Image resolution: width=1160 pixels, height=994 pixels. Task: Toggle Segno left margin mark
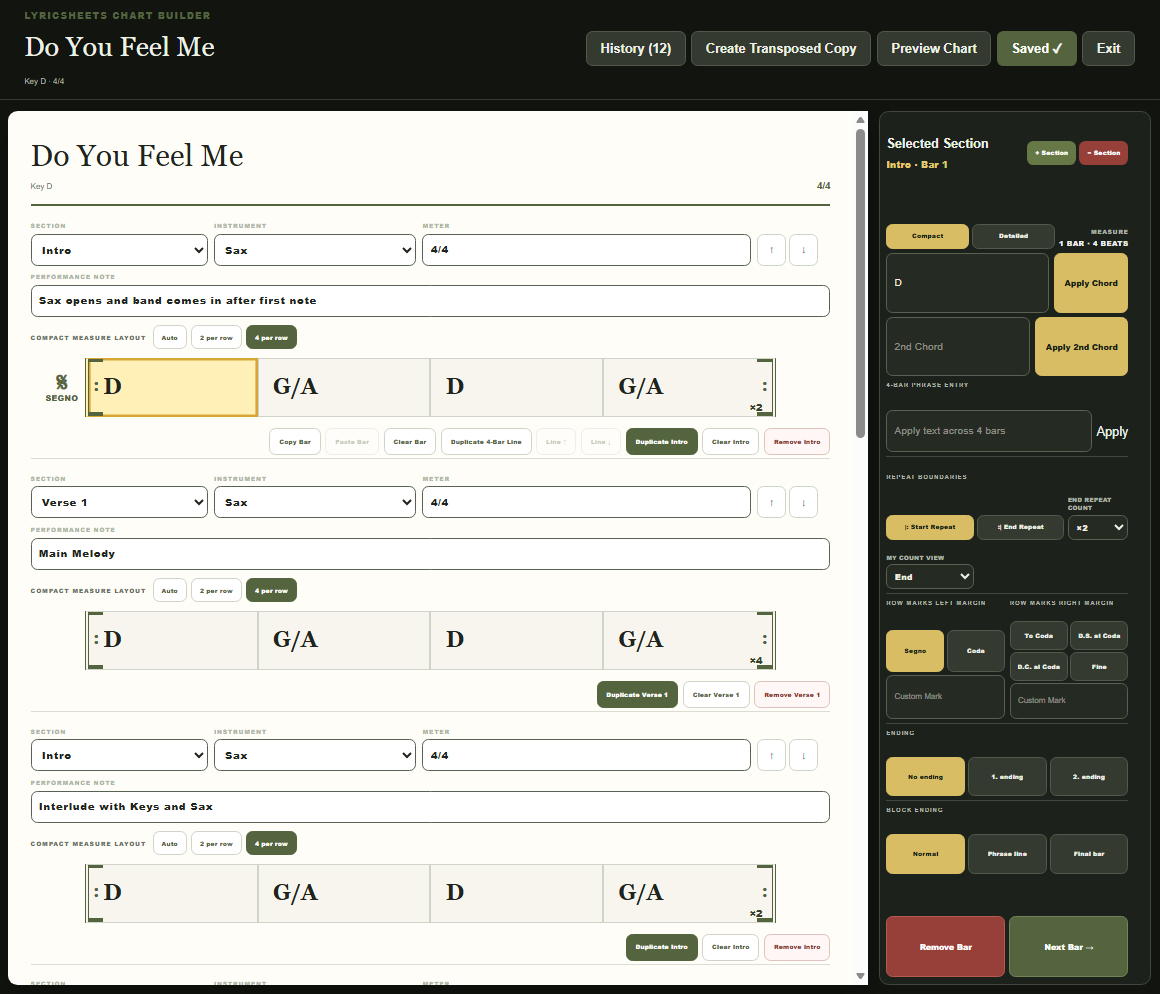pyautogui.click(x=915, y=651)
